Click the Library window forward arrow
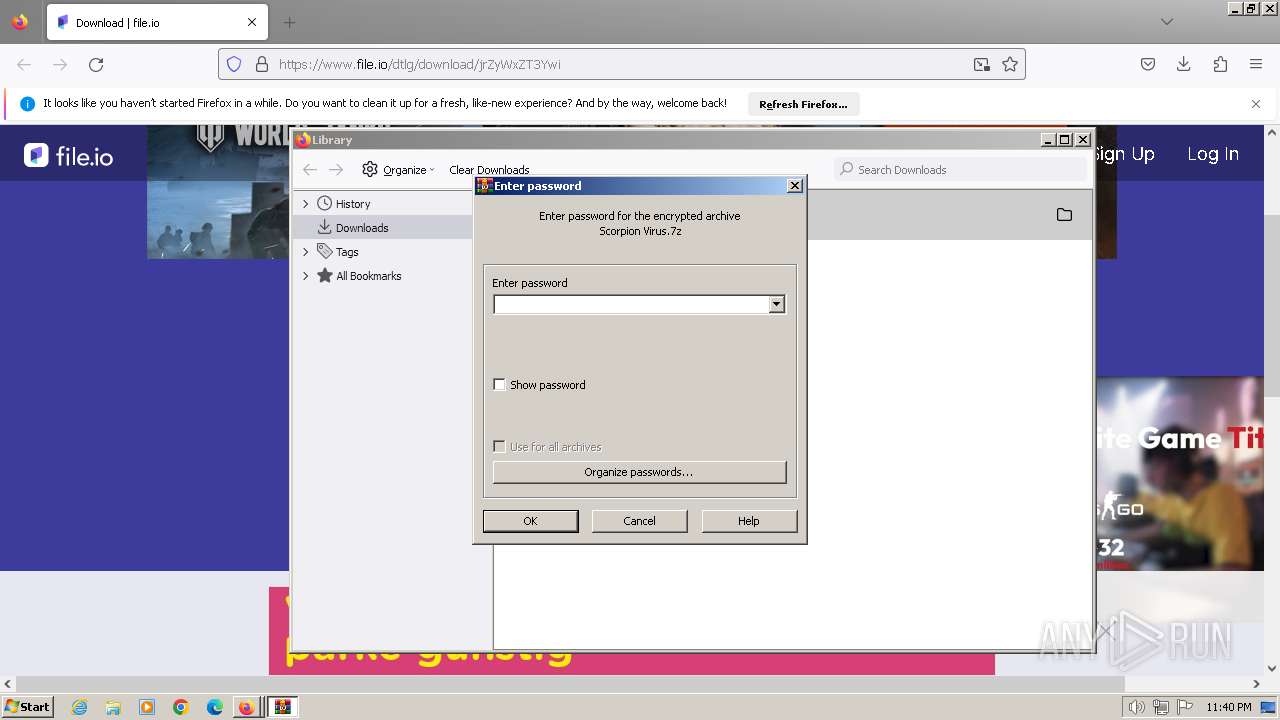Viewport: 1280px width, 720px height. point(336,170)
